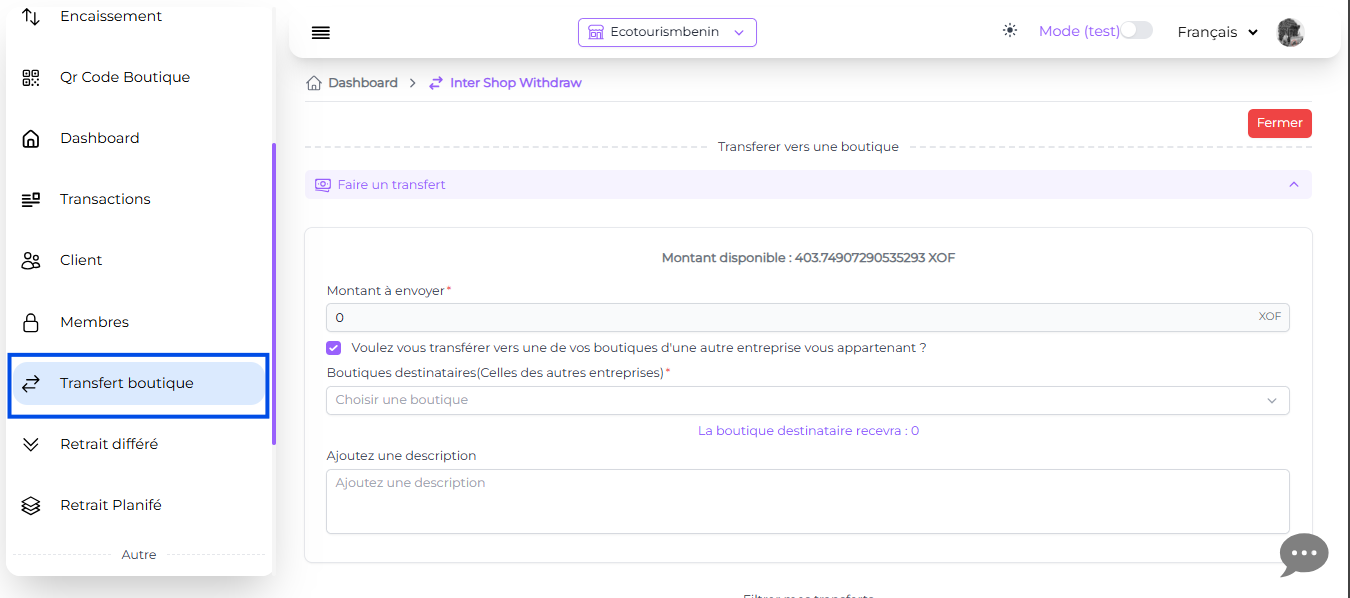Image resolution: width=1350 pixels, height=598 pixels.
Task: Uncheck the transfer to other company checkbox
Action: (x=334, y=348)
